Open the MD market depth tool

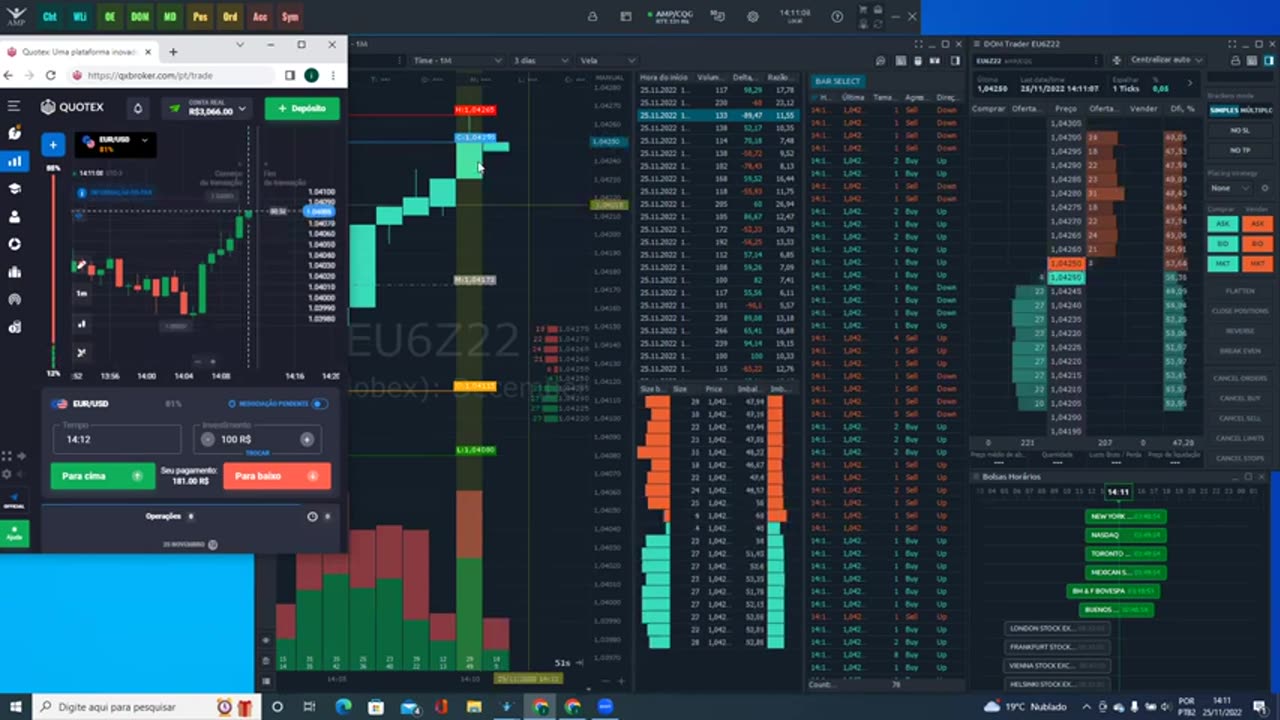[x=170, y=16]
